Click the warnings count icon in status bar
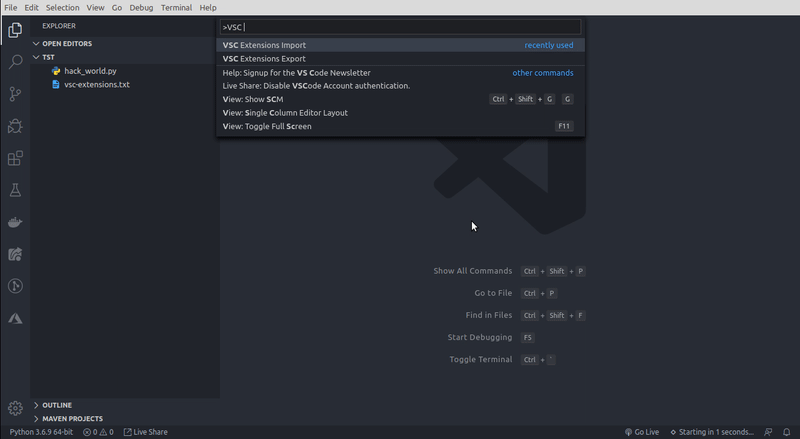Image resolution: width=800 pixels, height=439 pixels. tap(103, 432)
